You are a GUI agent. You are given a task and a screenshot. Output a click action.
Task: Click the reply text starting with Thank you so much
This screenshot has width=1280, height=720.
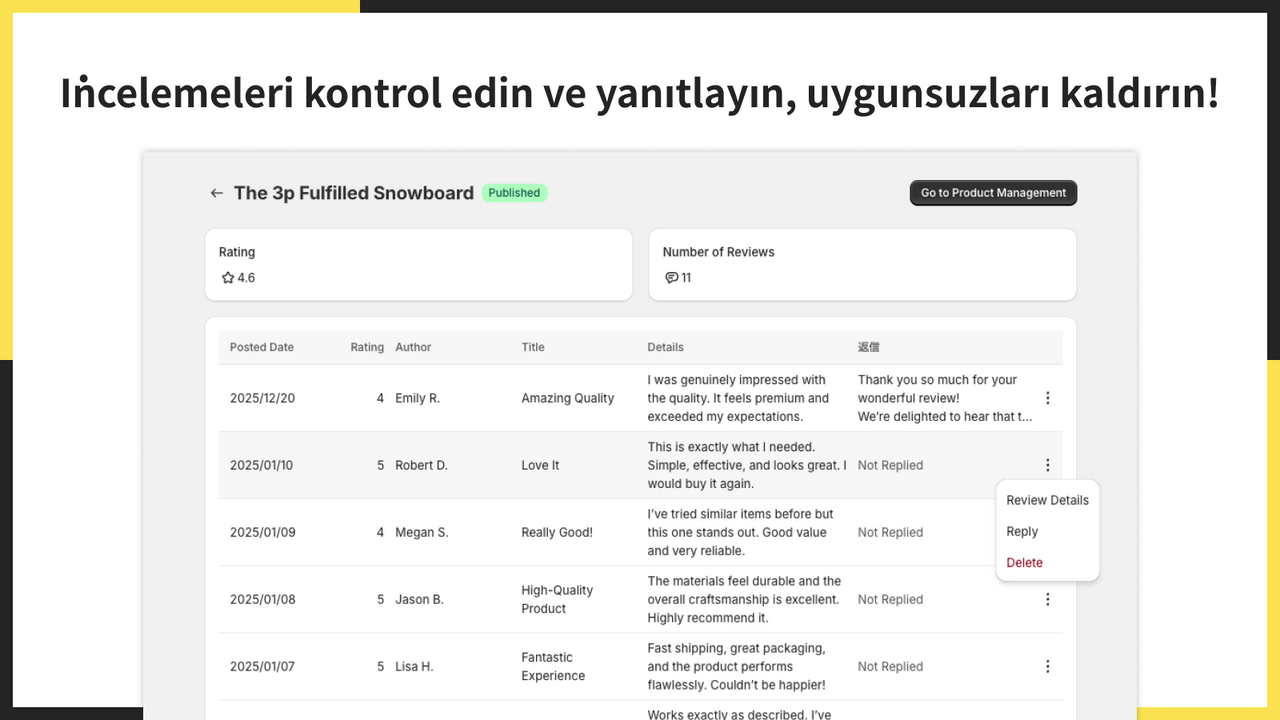click(x=945, y=398)
